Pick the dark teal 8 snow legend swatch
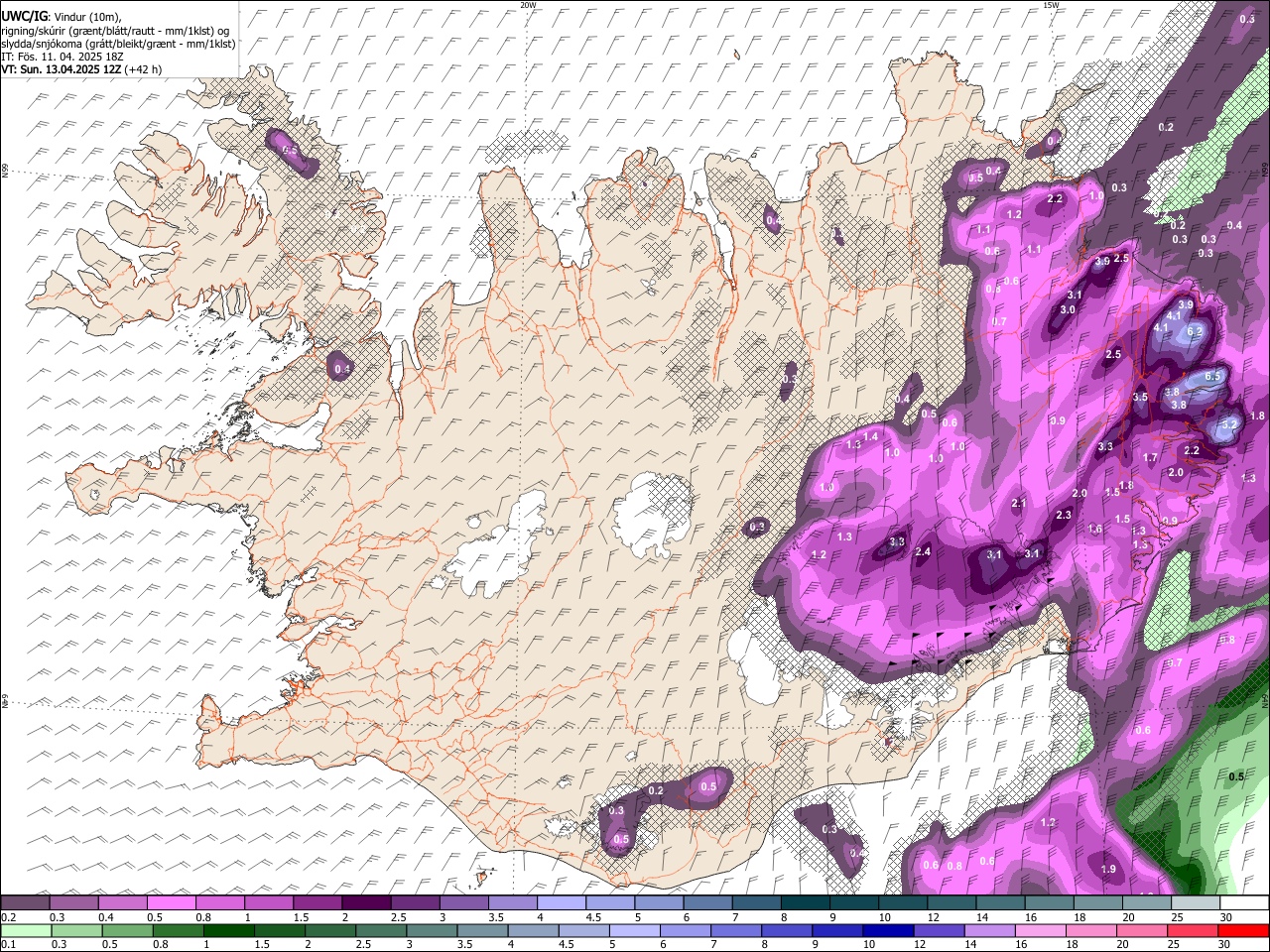This screenshot has height=952, width=1270. tap(805, 903)
